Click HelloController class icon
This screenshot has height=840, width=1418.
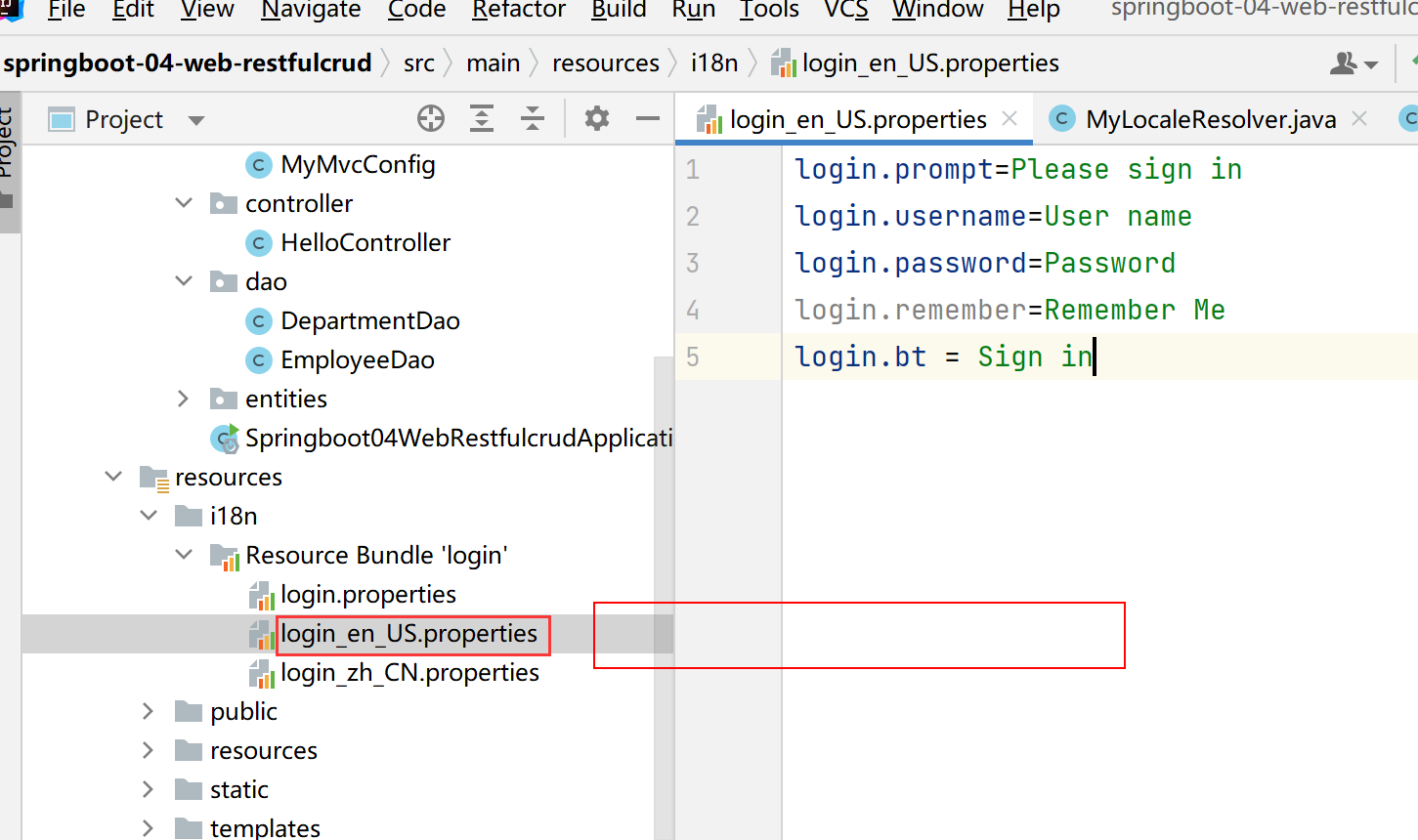click(259, 243)
